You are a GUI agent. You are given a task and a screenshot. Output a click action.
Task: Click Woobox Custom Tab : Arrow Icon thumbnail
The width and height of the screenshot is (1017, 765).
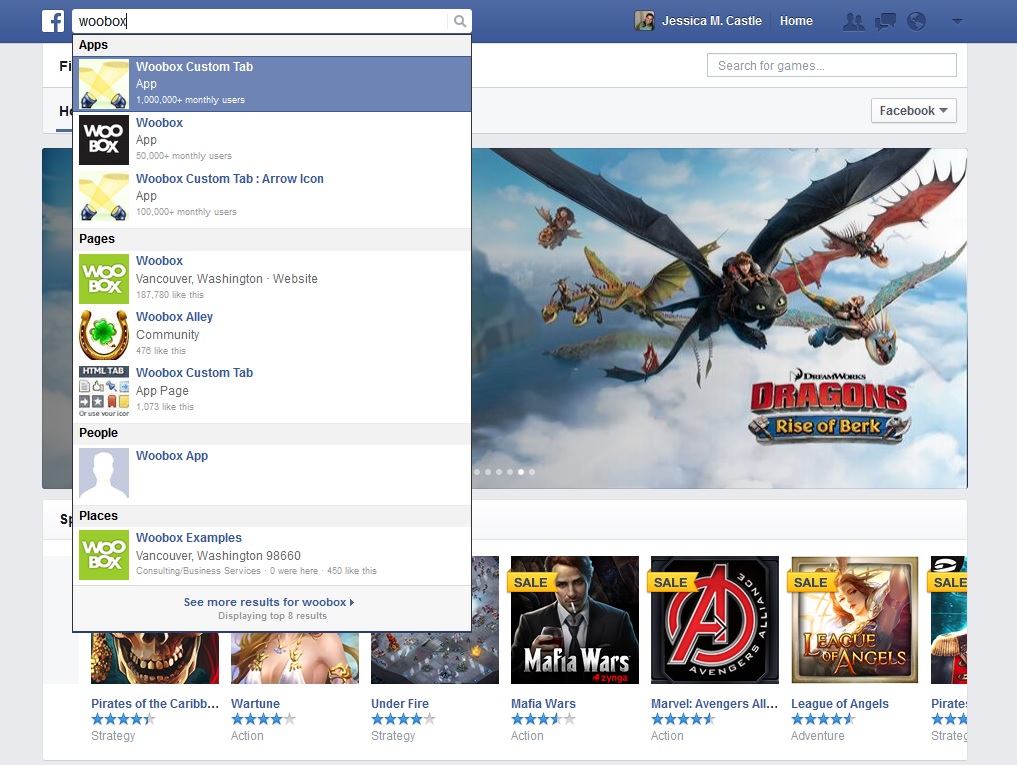[104, 196]
